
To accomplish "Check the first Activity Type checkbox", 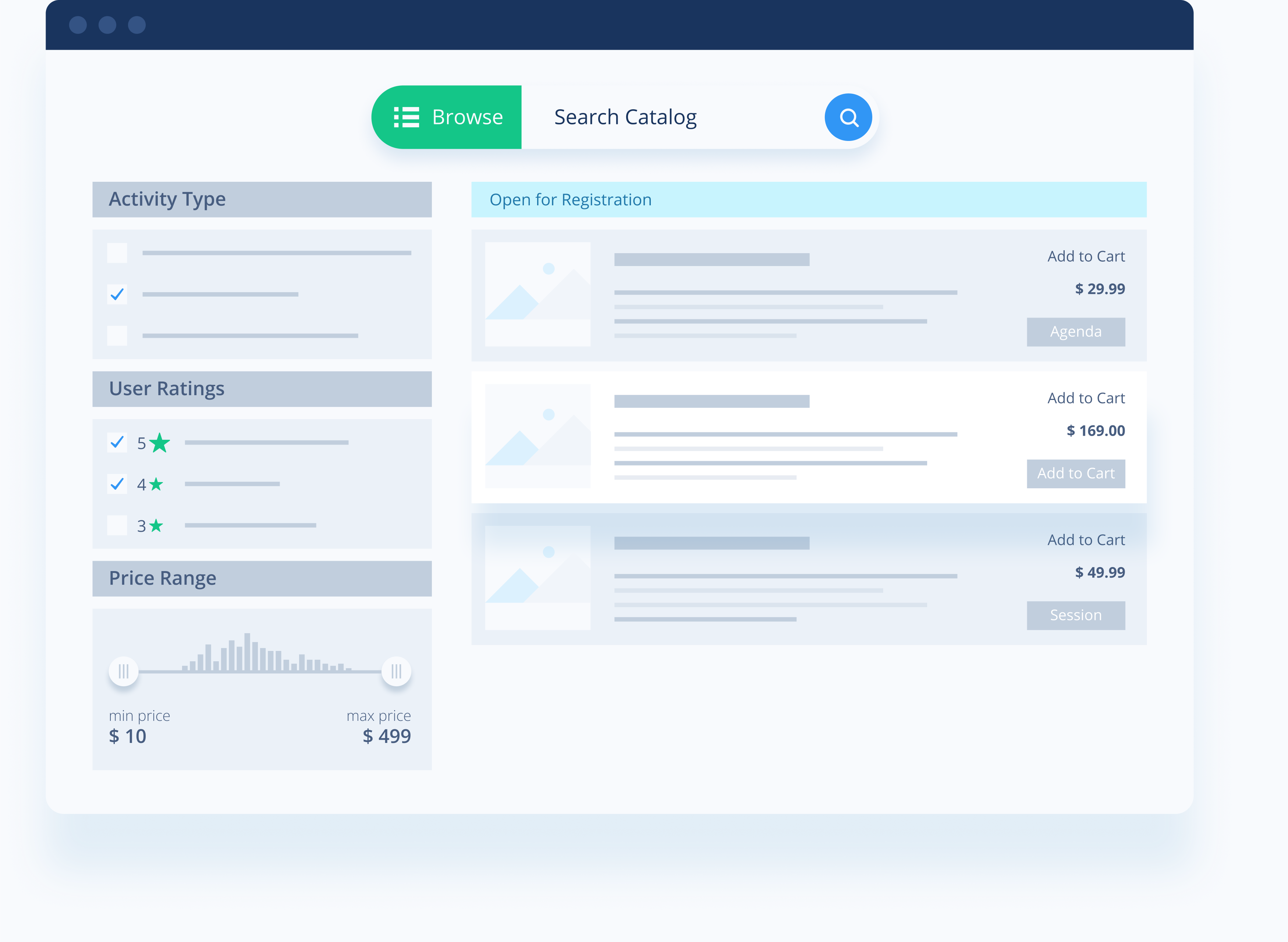I will click(117, 252).
